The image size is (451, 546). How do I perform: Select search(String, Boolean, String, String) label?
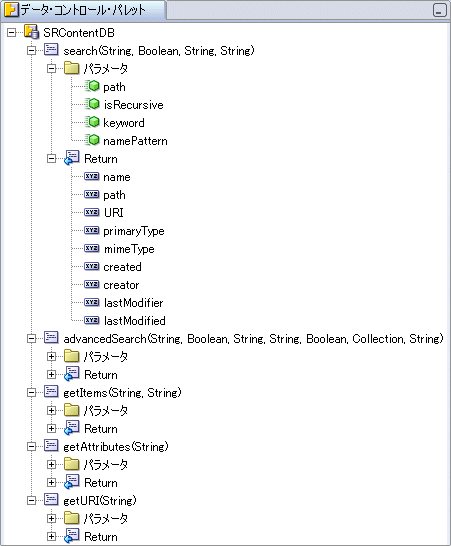coord(159,51)
